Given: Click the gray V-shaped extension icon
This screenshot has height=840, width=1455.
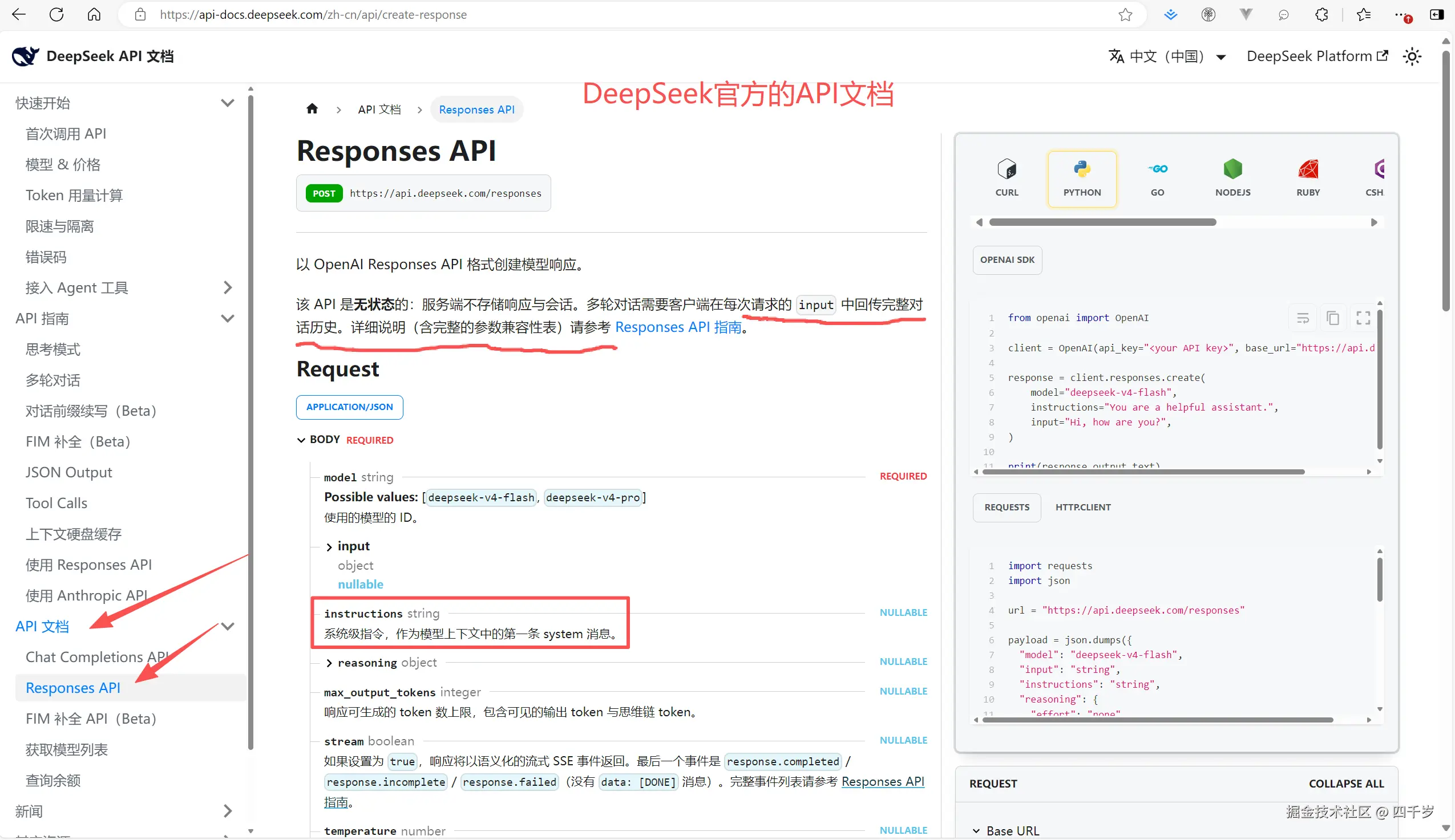Looking at the screenshot, I should click(x=1246, y=14).
